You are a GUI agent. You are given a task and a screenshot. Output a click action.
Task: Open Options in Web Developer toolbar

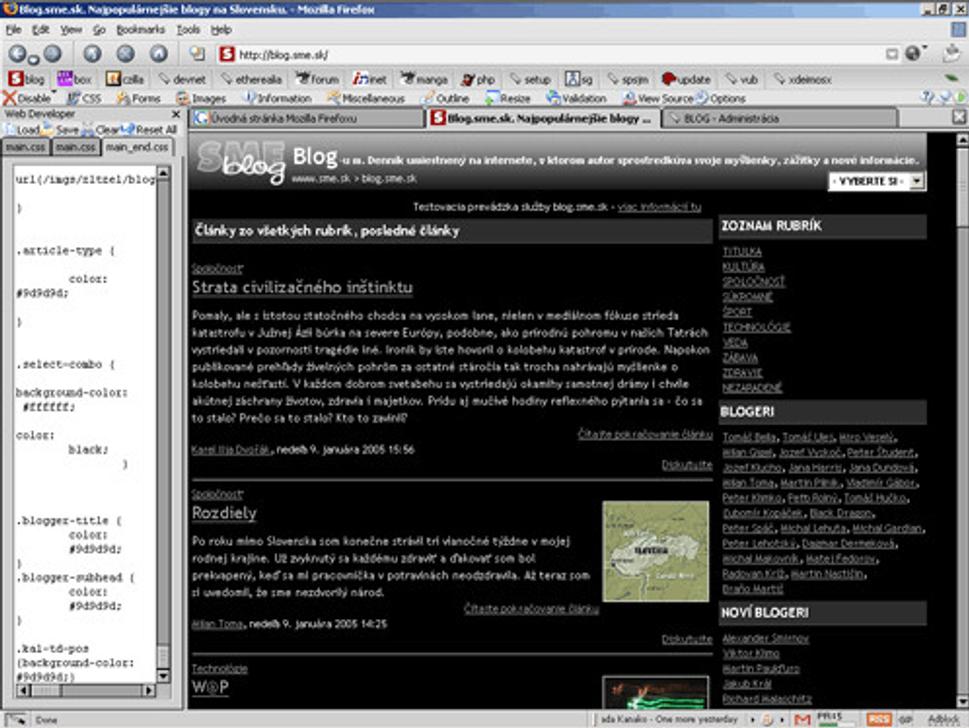[721, 98]
